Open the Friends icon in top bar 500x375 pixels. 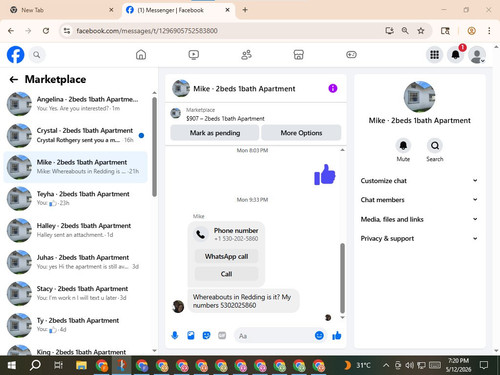[x=246, y=55]
